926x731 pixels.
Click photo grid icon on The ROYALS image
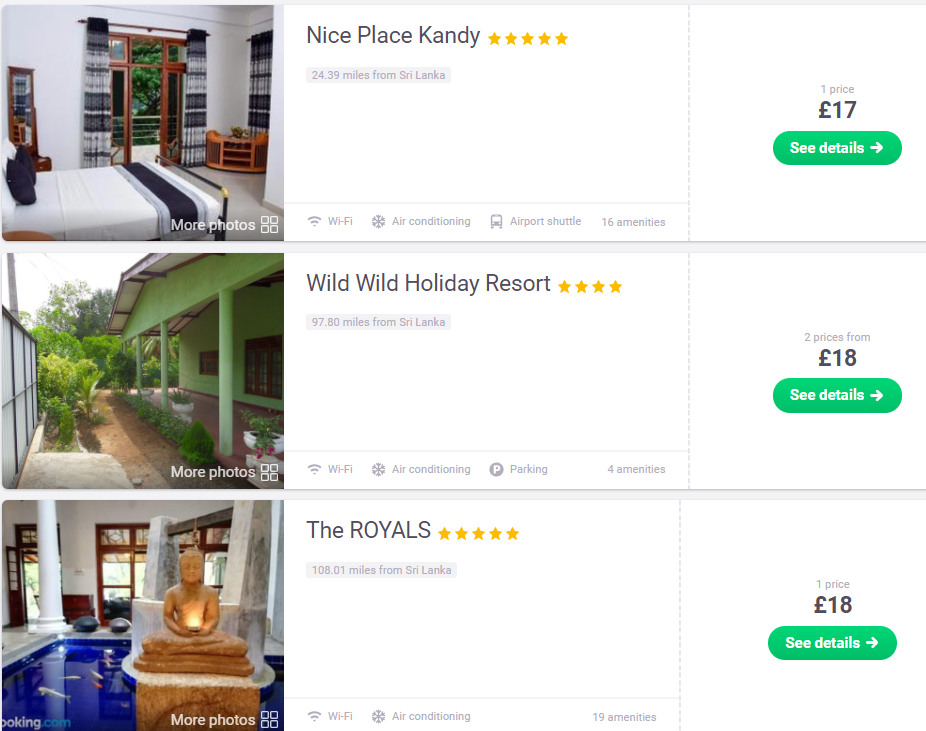click(269, 719)
